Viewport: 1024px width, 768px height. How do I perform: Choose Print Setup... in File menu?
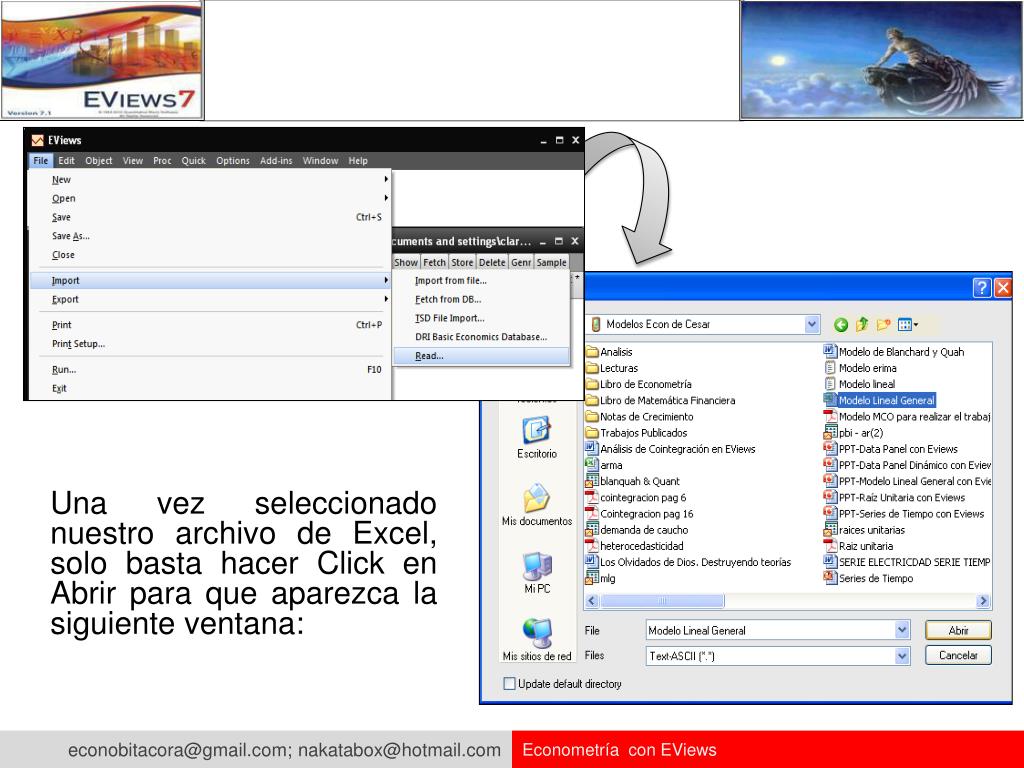(209, 344)
